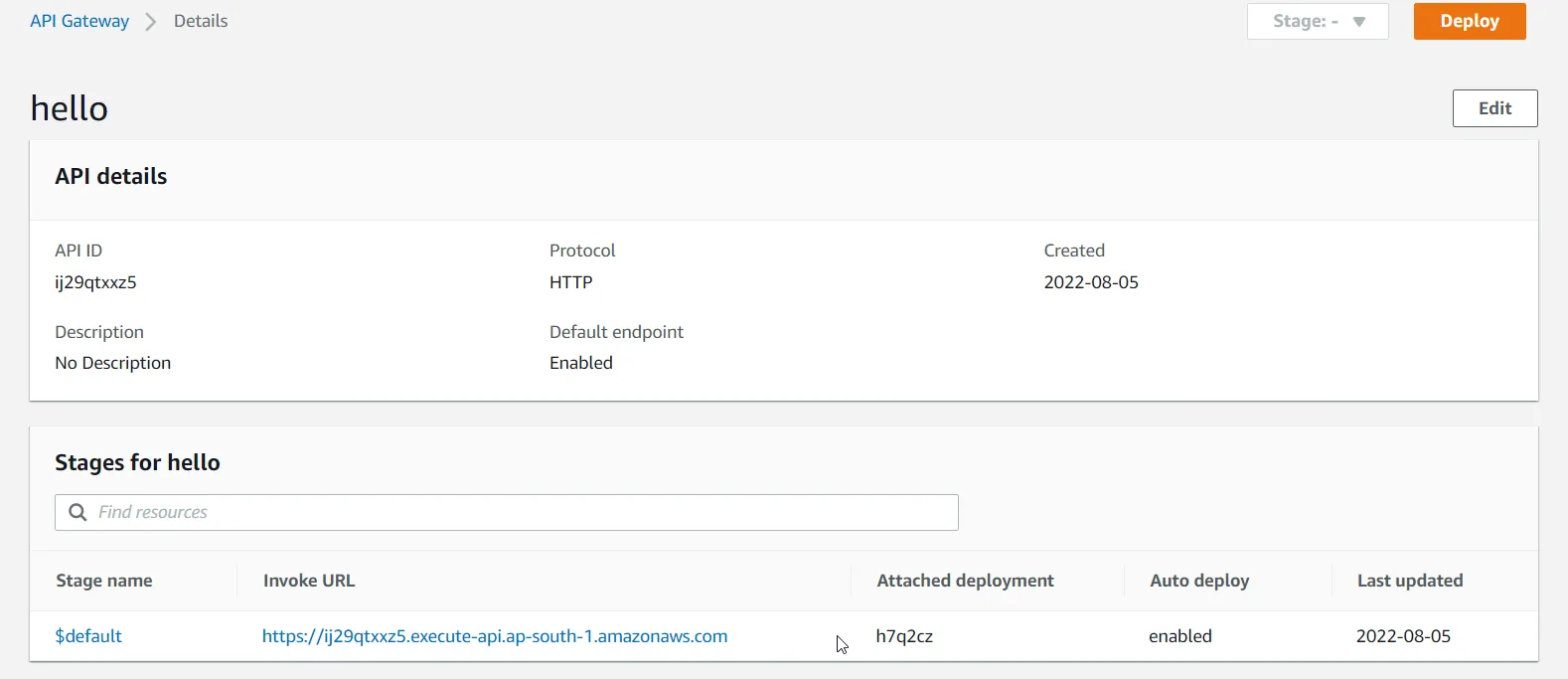Sort by the Stage name column header
The height and width of the screenshot is (679, 1568).
(104, 581)
